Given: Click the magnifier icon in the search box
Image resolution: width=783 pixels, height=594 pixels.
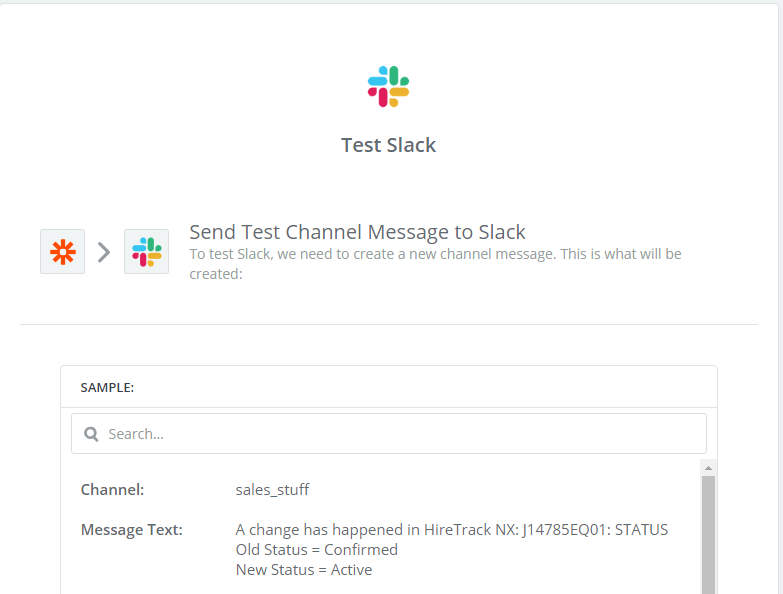Looking at the screenshot, I should tap(91, 434).
